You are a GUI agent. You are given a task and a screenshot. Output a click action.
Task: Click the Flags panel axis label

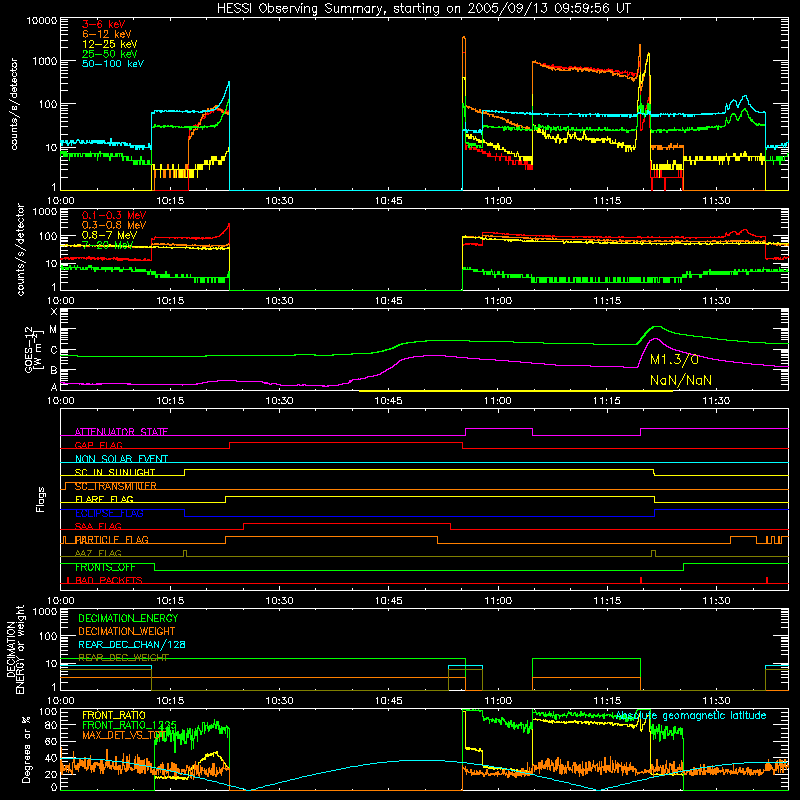[x=41, y=499]
